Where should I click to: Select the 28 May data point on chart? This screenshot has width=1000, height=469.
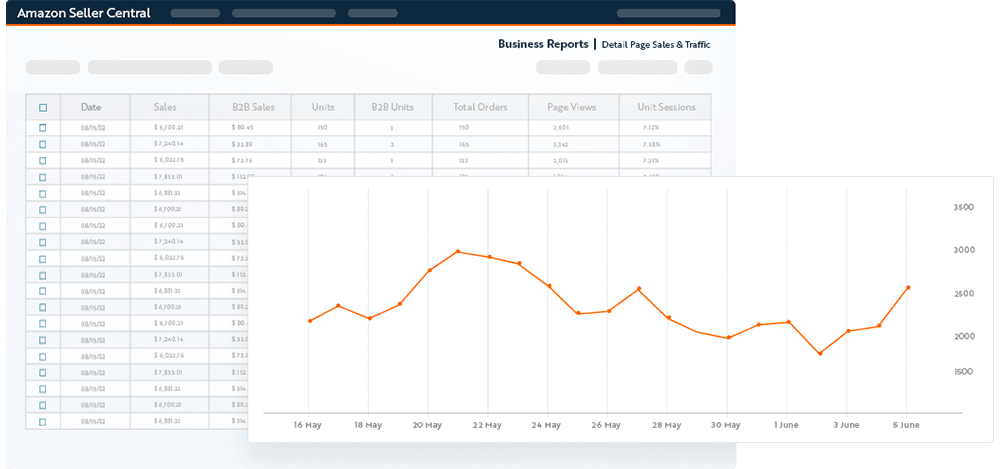[668, 318]
